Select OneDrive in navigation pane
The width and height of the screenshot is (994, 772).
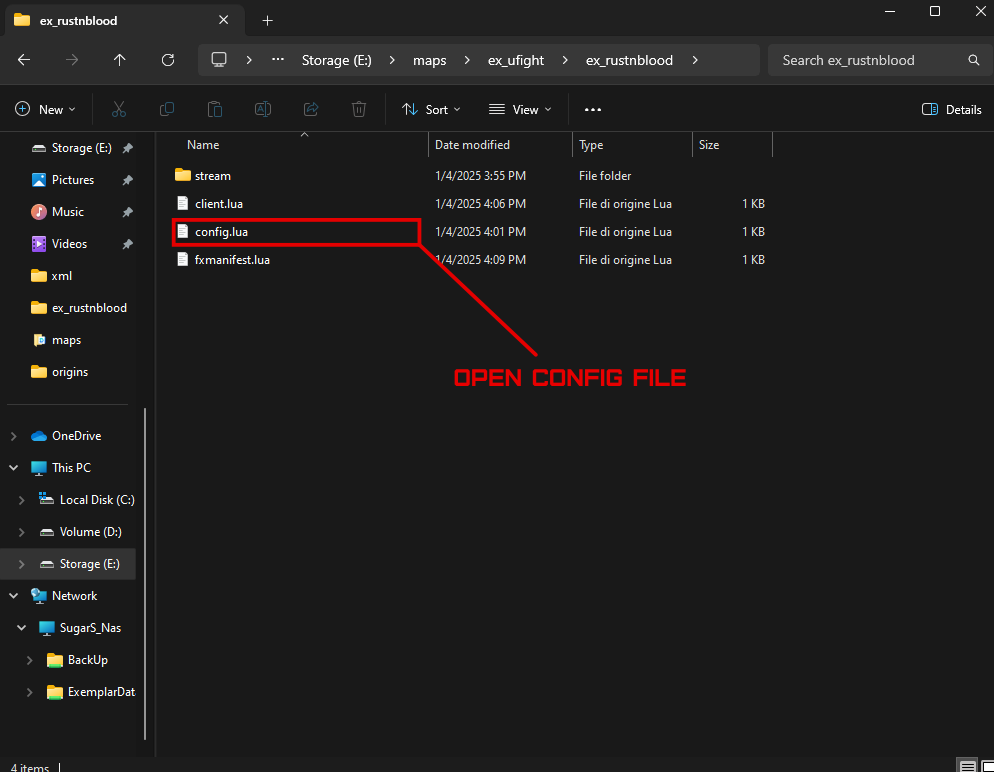coord(67,436)
